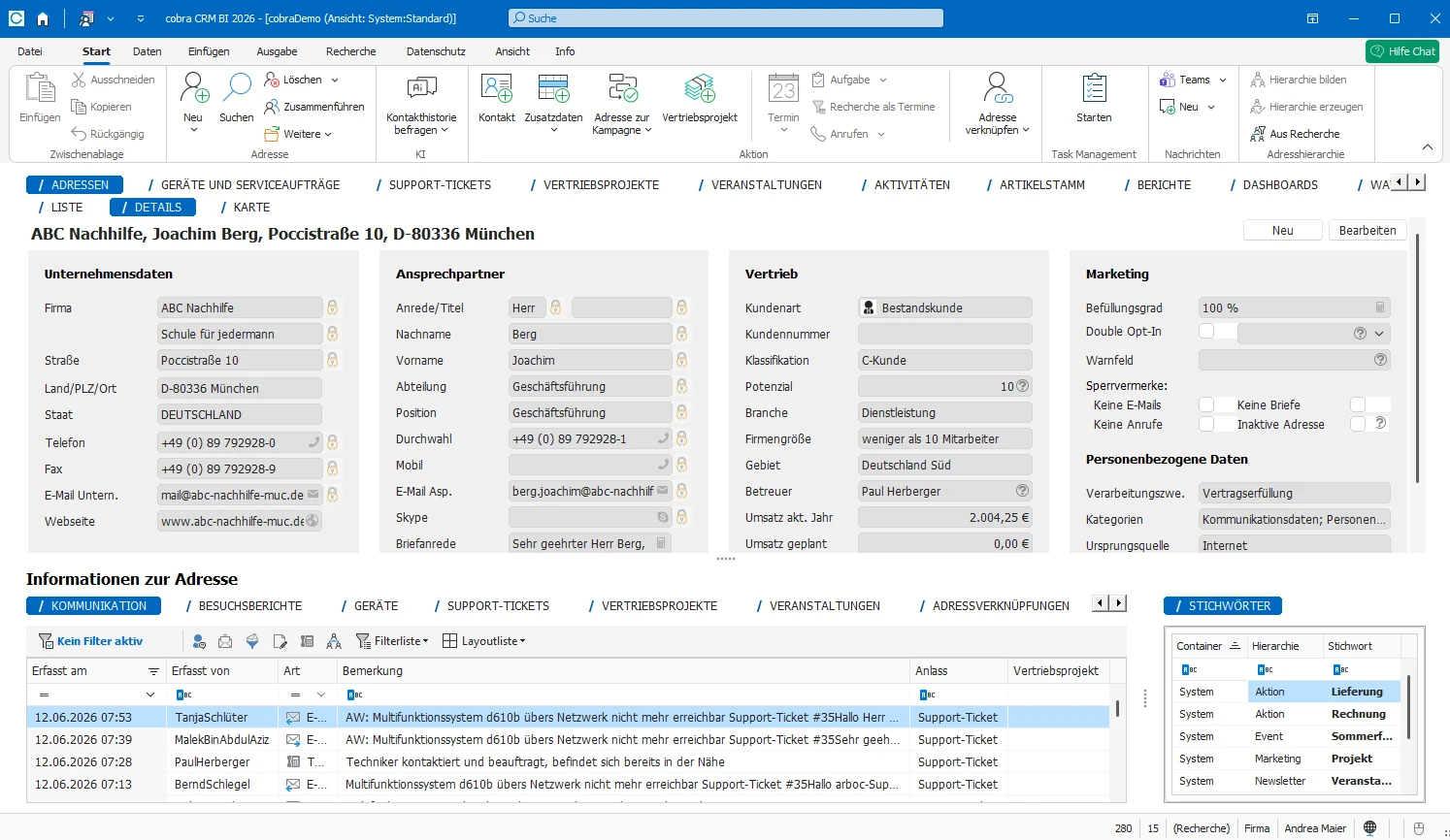The height and width of the screenshot is (840, 1450).
Task: Click the Skype icon in the Skype field
Action: 663,517
